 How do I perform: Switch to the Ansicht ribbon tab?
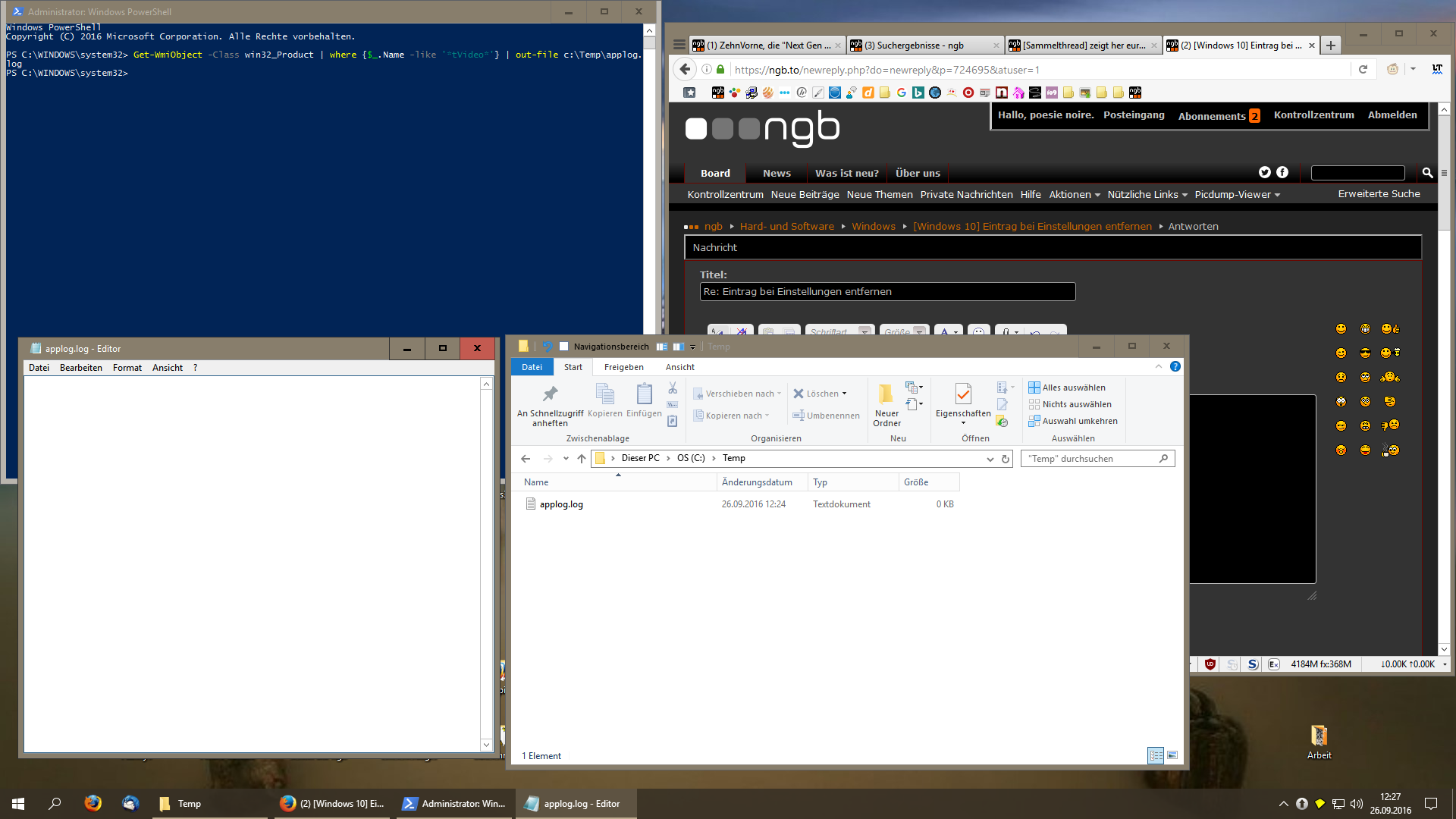[x=679, y=367]
